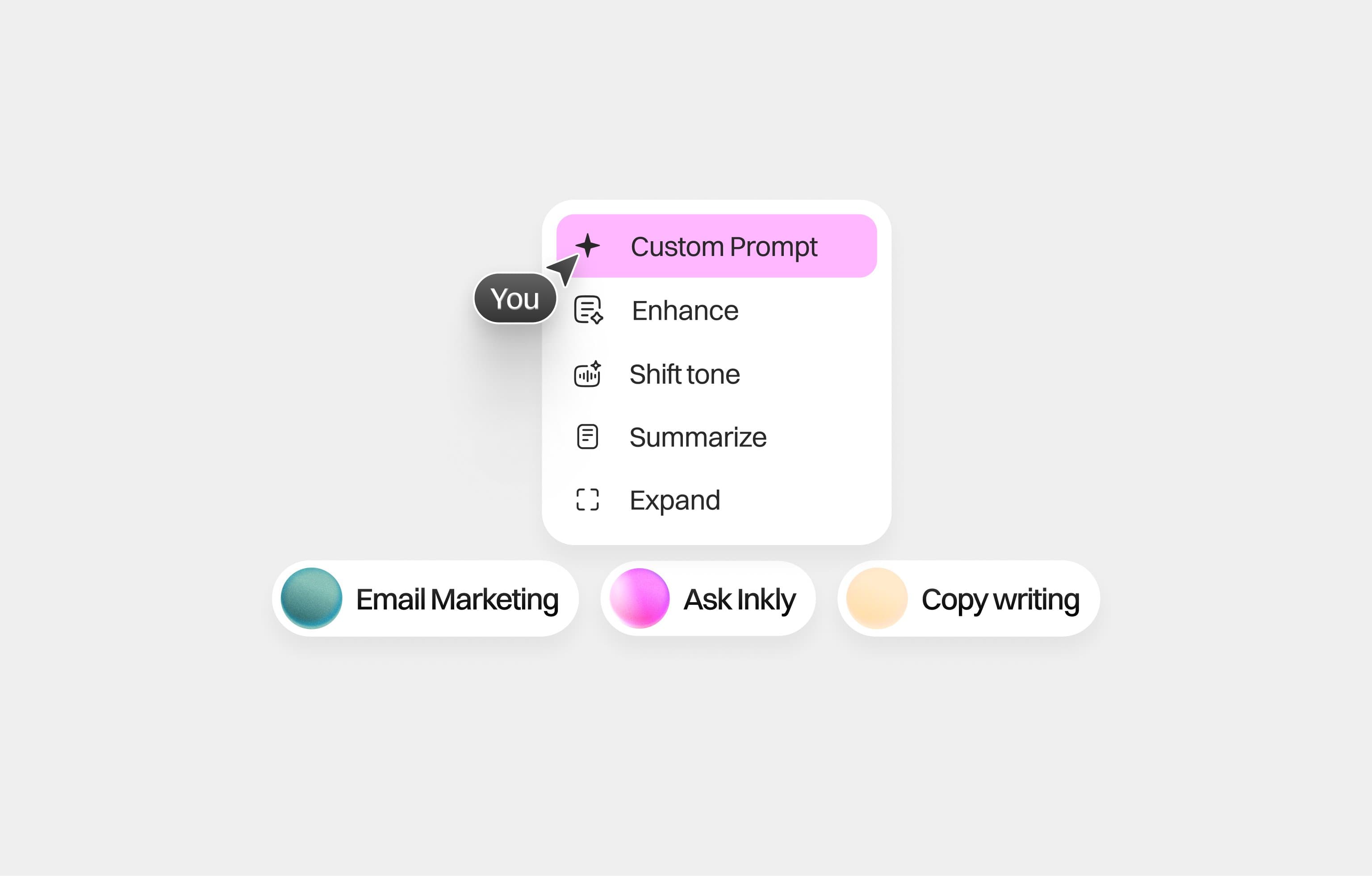Viewport: 1372px width, 876px height.
Task: Click the pink Ask Inkly orb
Action: [x=639, y=599]
